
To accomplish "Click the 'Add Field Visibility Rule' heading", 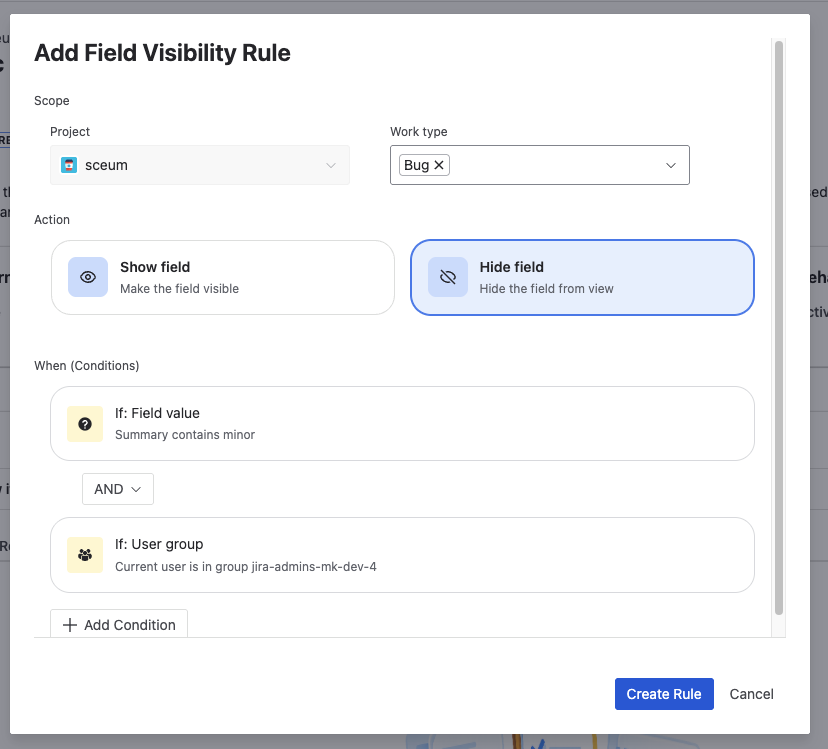I will click(x=163, y=53).
